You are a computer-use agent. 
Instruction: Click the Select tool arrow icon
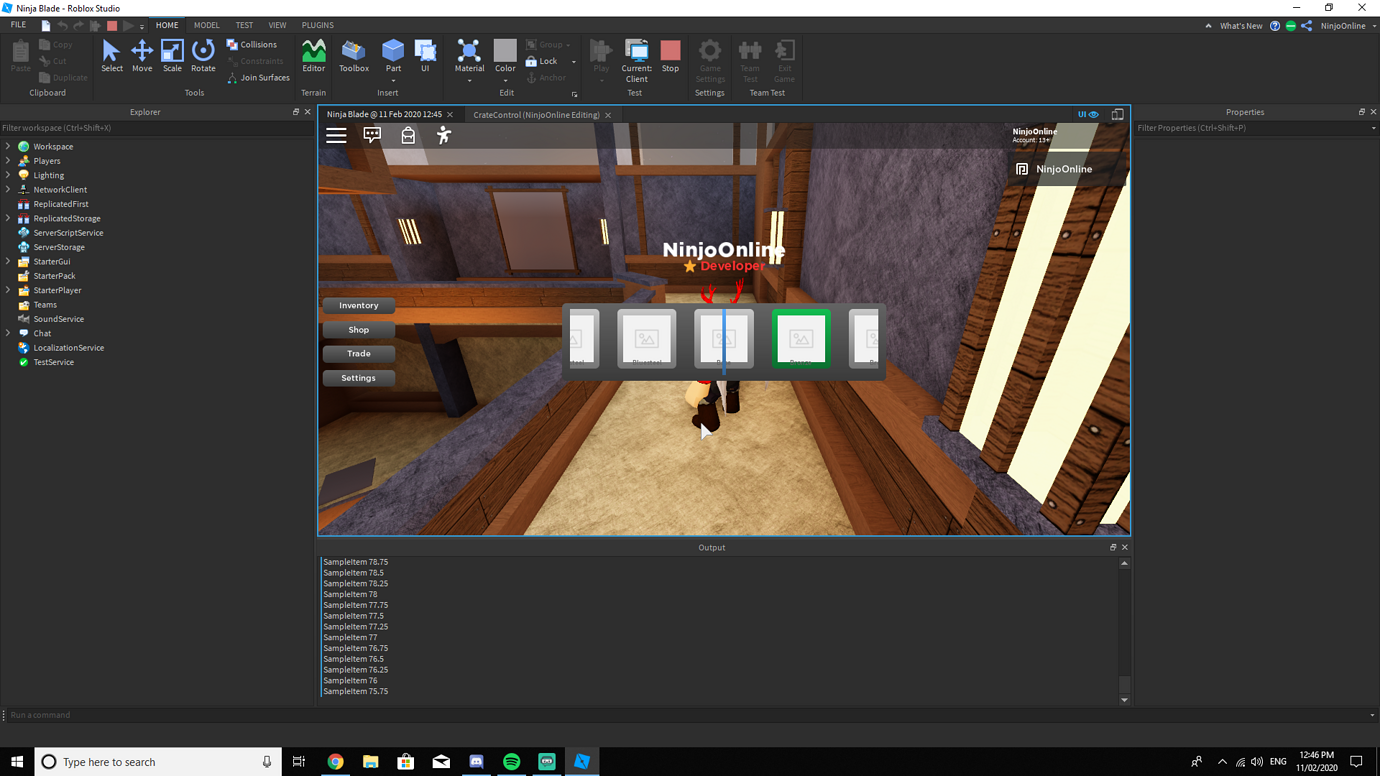point(111,50)
